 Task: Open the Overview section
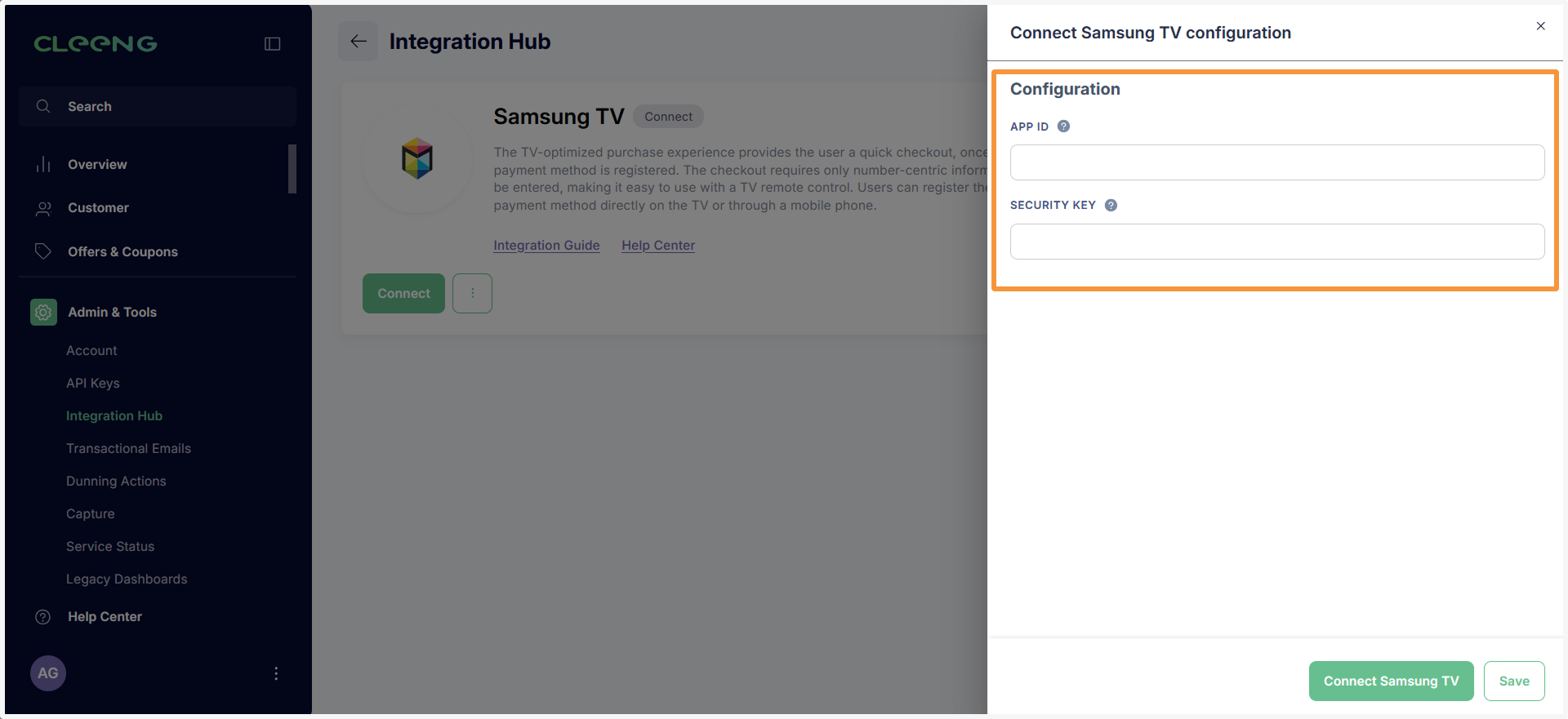pos(97,164)
